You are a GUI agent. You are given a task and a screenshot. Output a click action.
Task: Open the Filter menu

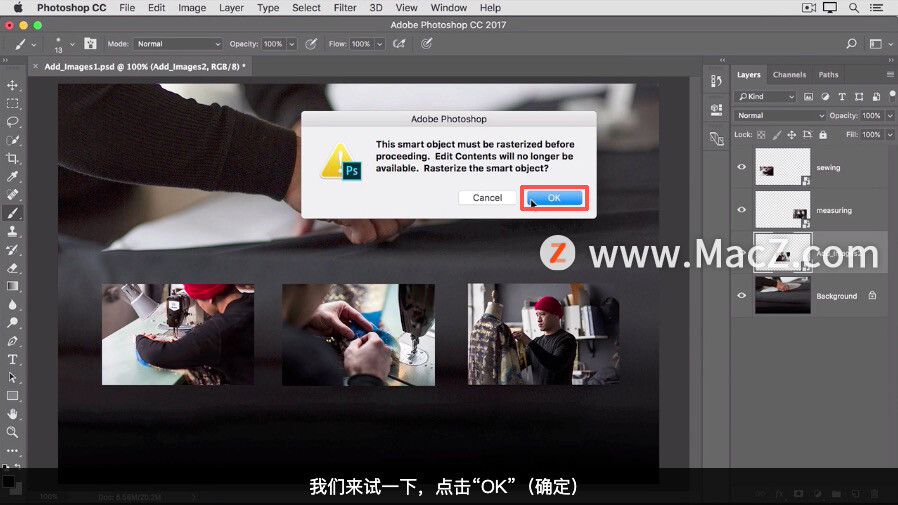[345, 8]
